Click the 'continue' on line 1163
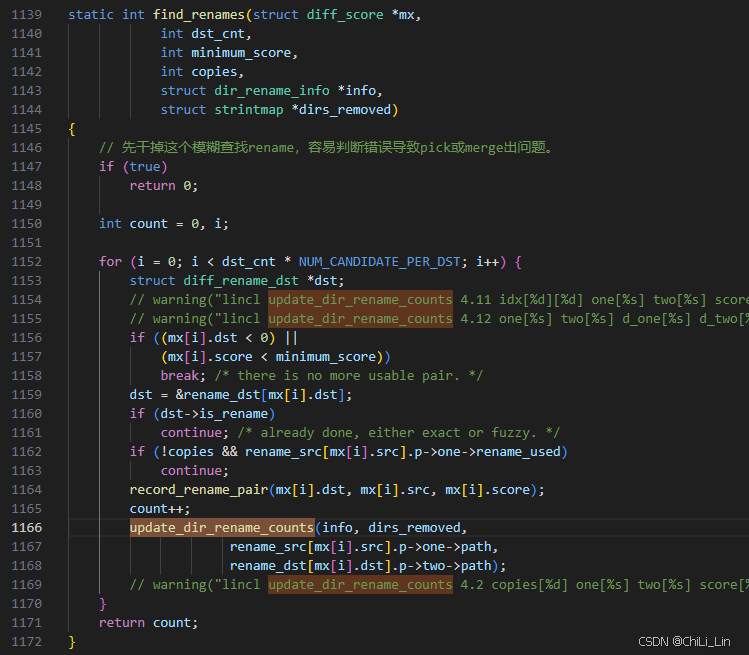Viewport: 749px width, 655px height. [191, 471]
